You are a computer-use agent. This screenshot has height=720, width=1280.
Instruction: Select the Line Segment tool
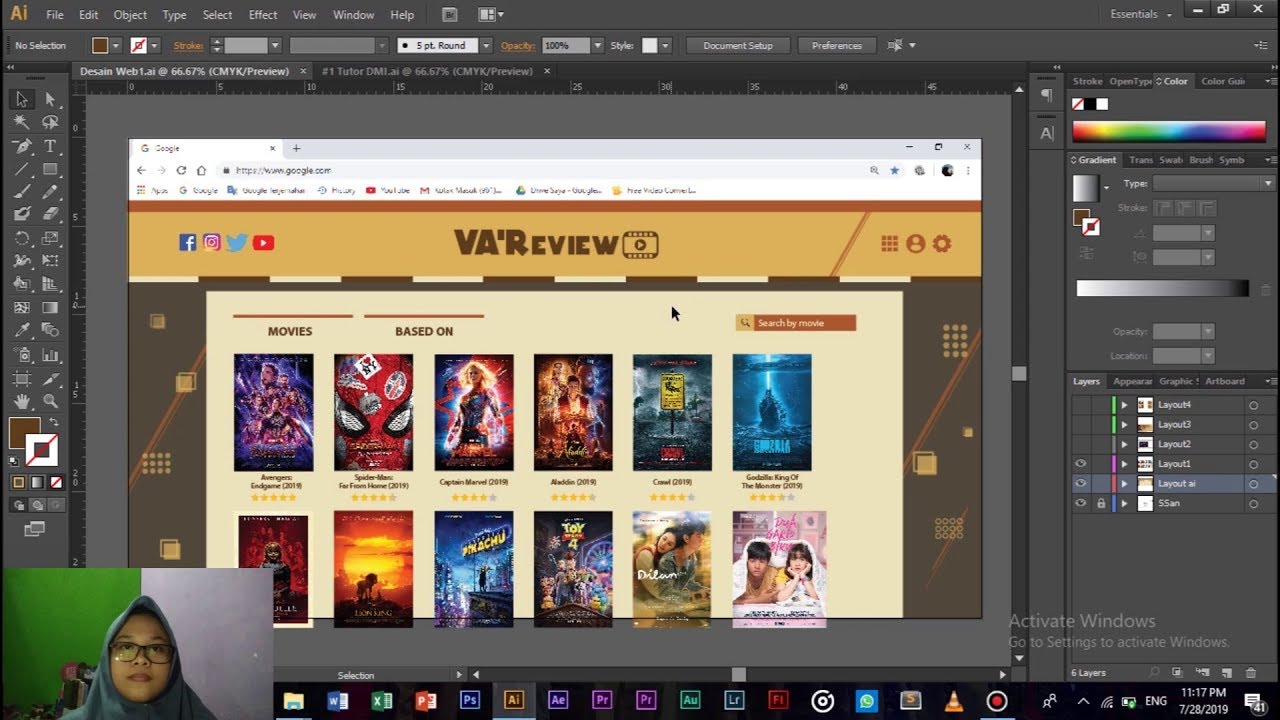click(21, 169)
